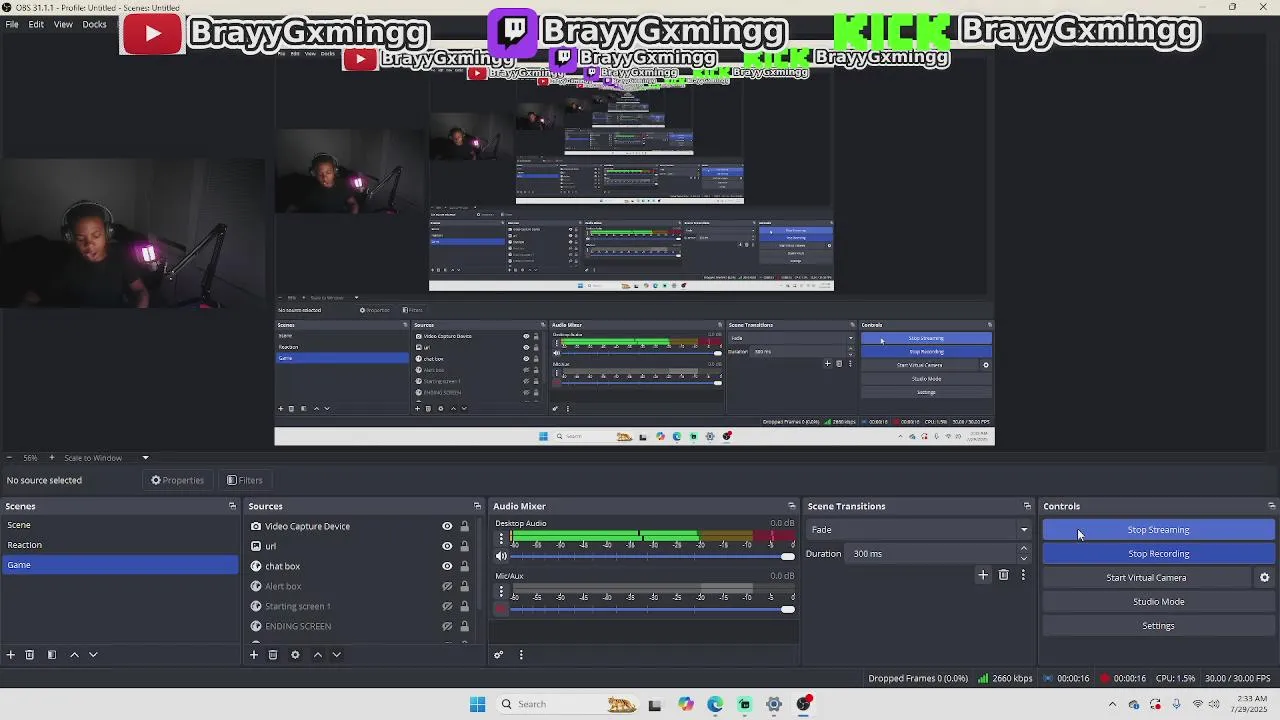
Task: Float the Scenes dock panel
Action: [x=232, y=506]
